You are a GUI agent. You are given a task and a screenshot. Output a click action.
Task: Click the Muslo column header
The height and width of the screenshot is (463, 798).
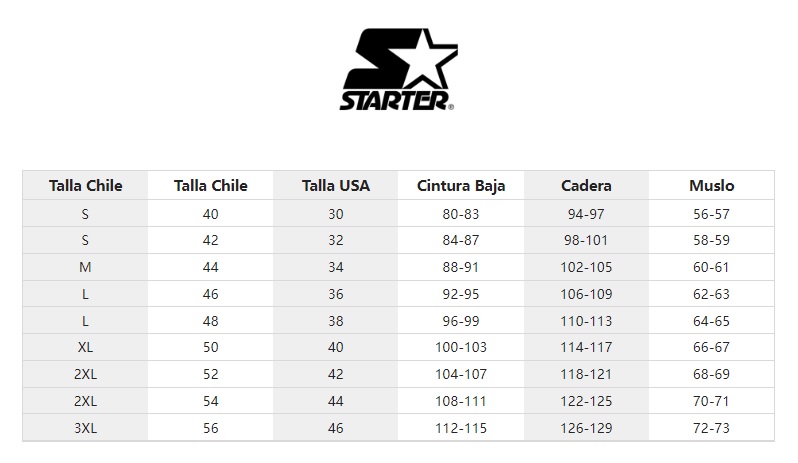tap(711, 186)
